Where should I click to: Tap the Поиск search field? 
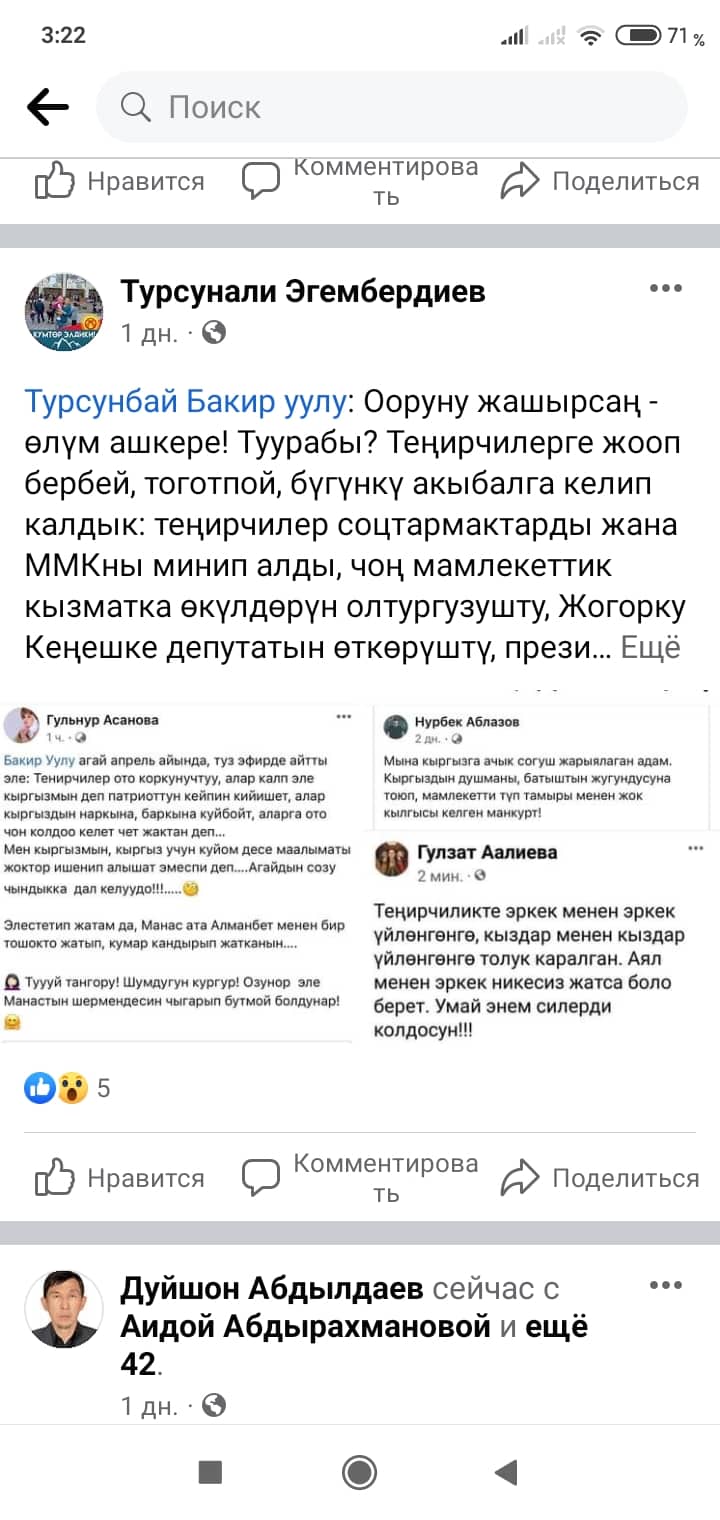[x=390, y=107]
